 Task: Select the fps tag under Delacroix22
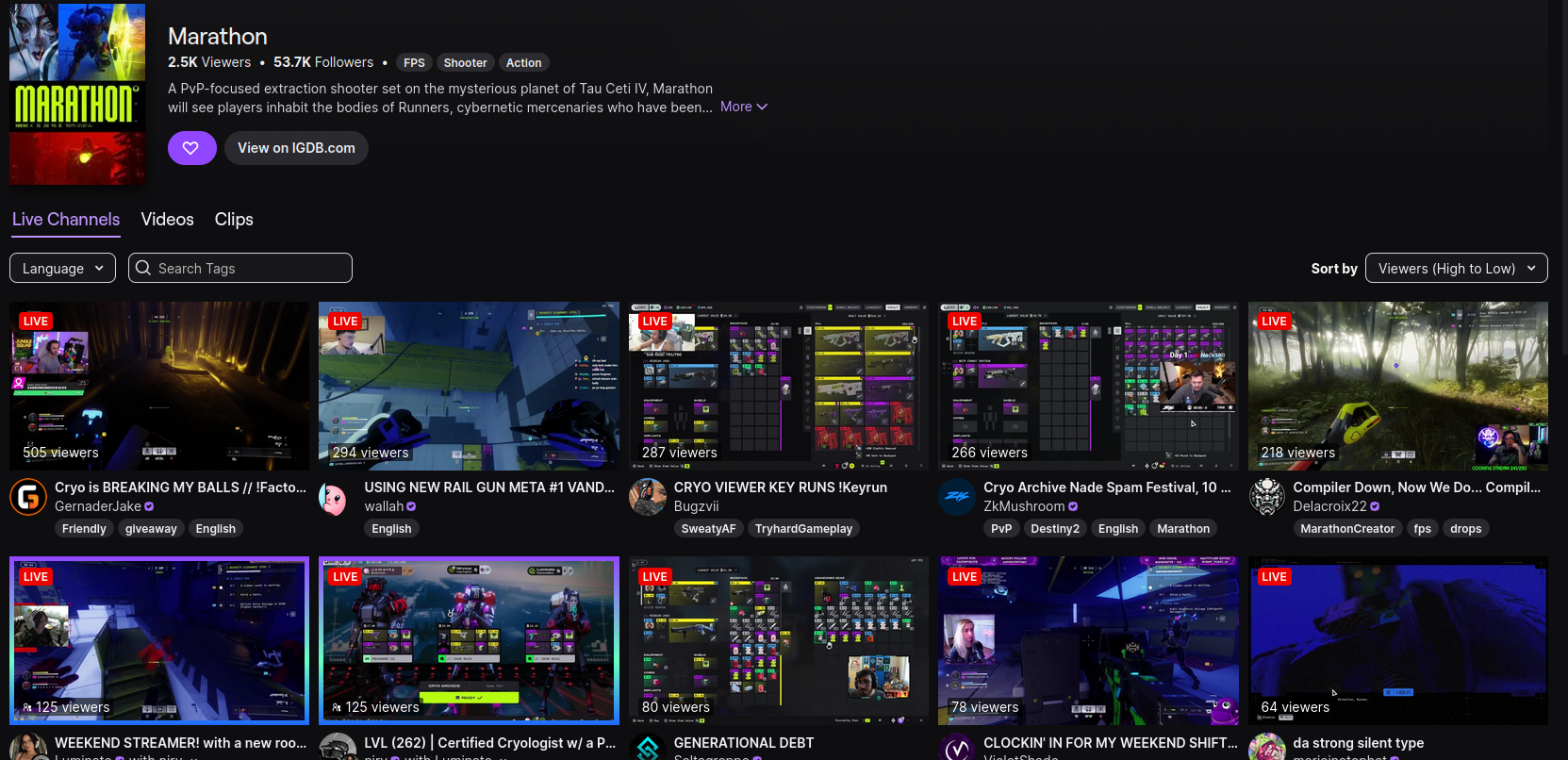[1423, 529]
